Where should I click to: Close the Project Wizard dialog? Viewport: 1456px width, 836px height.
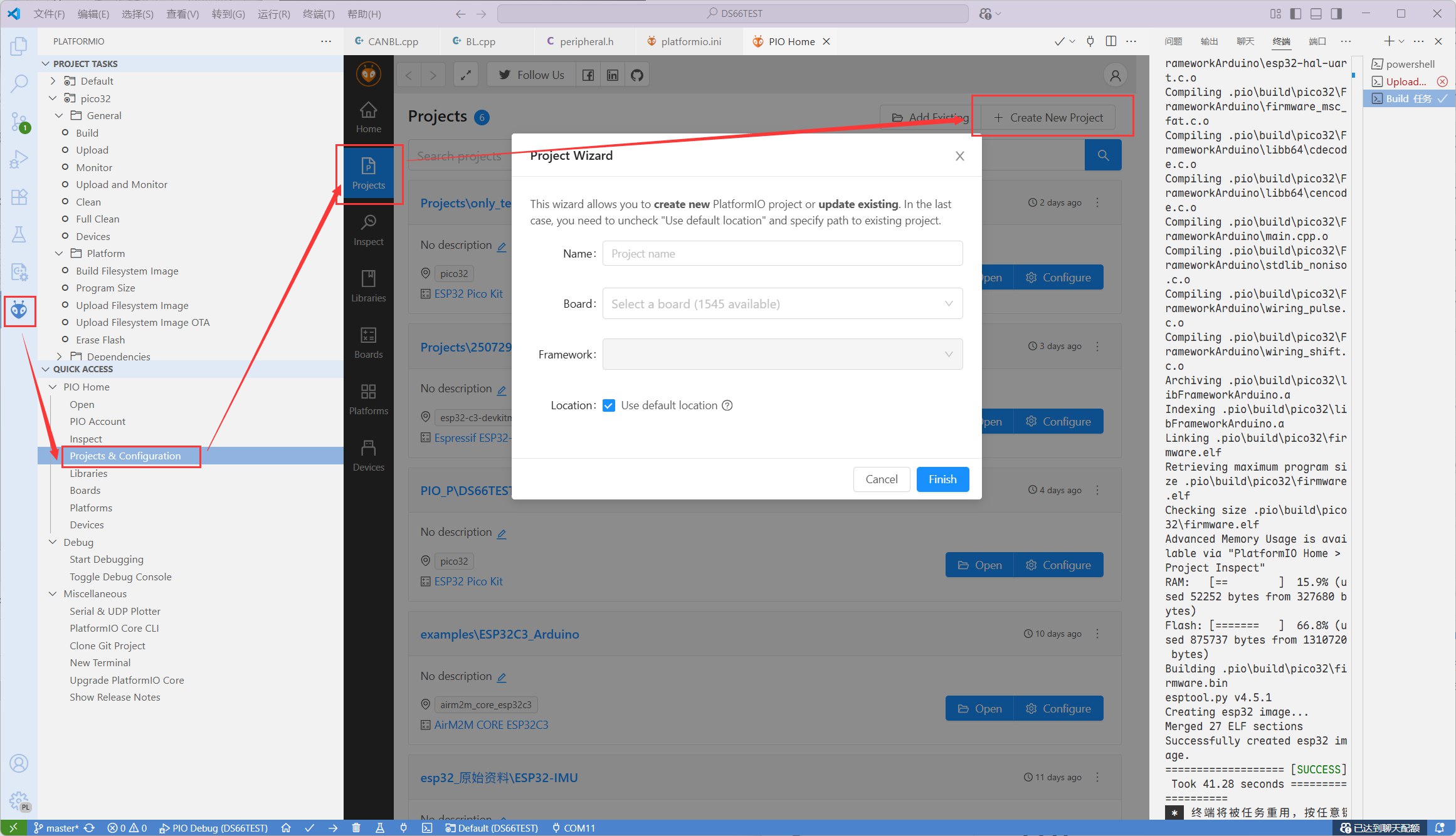click(x=959, y=156)
